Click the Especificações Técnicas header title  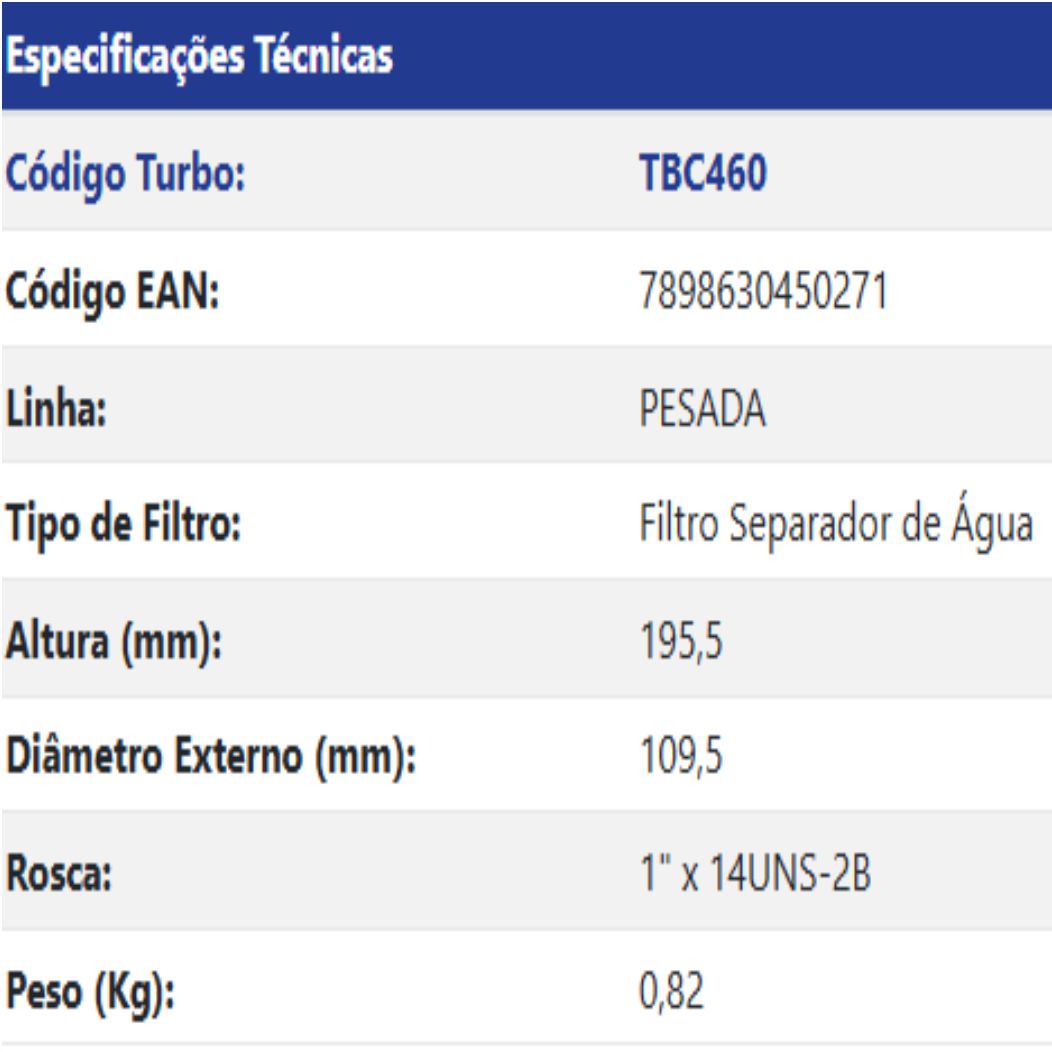point(199,57)
